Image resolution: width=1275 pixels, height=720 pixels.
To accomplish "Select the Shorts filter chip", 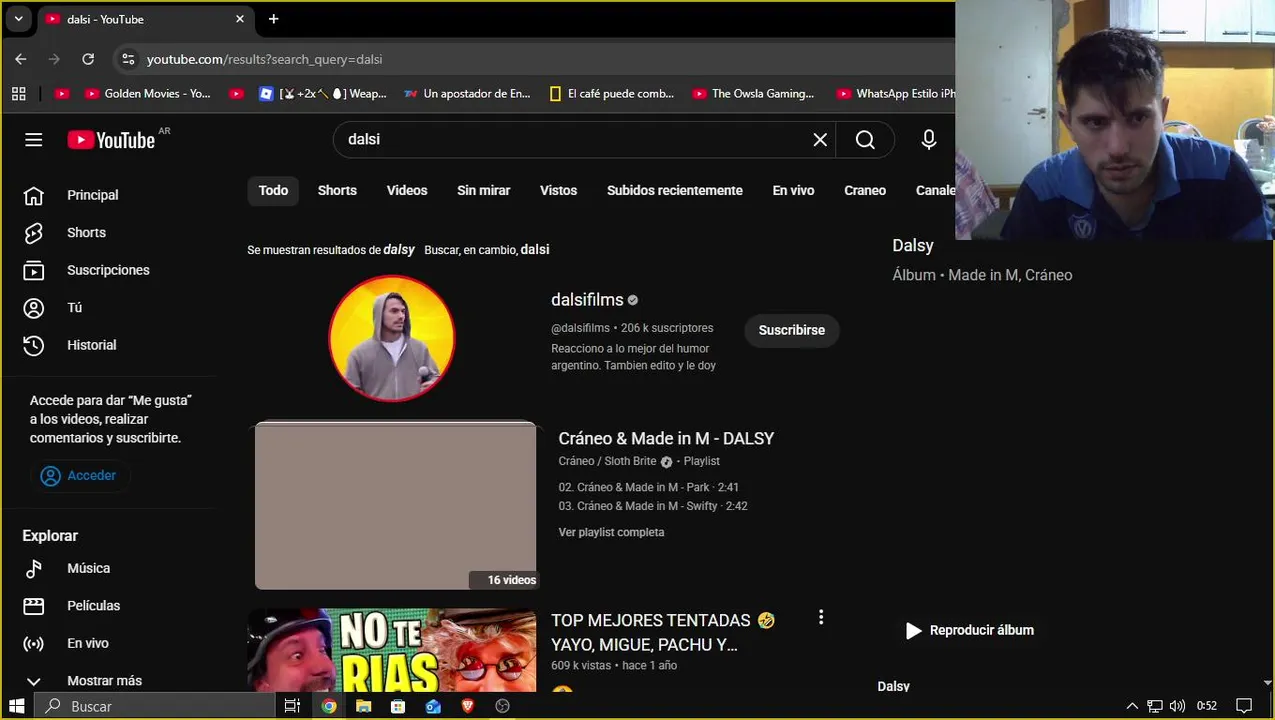I will 337,191.
